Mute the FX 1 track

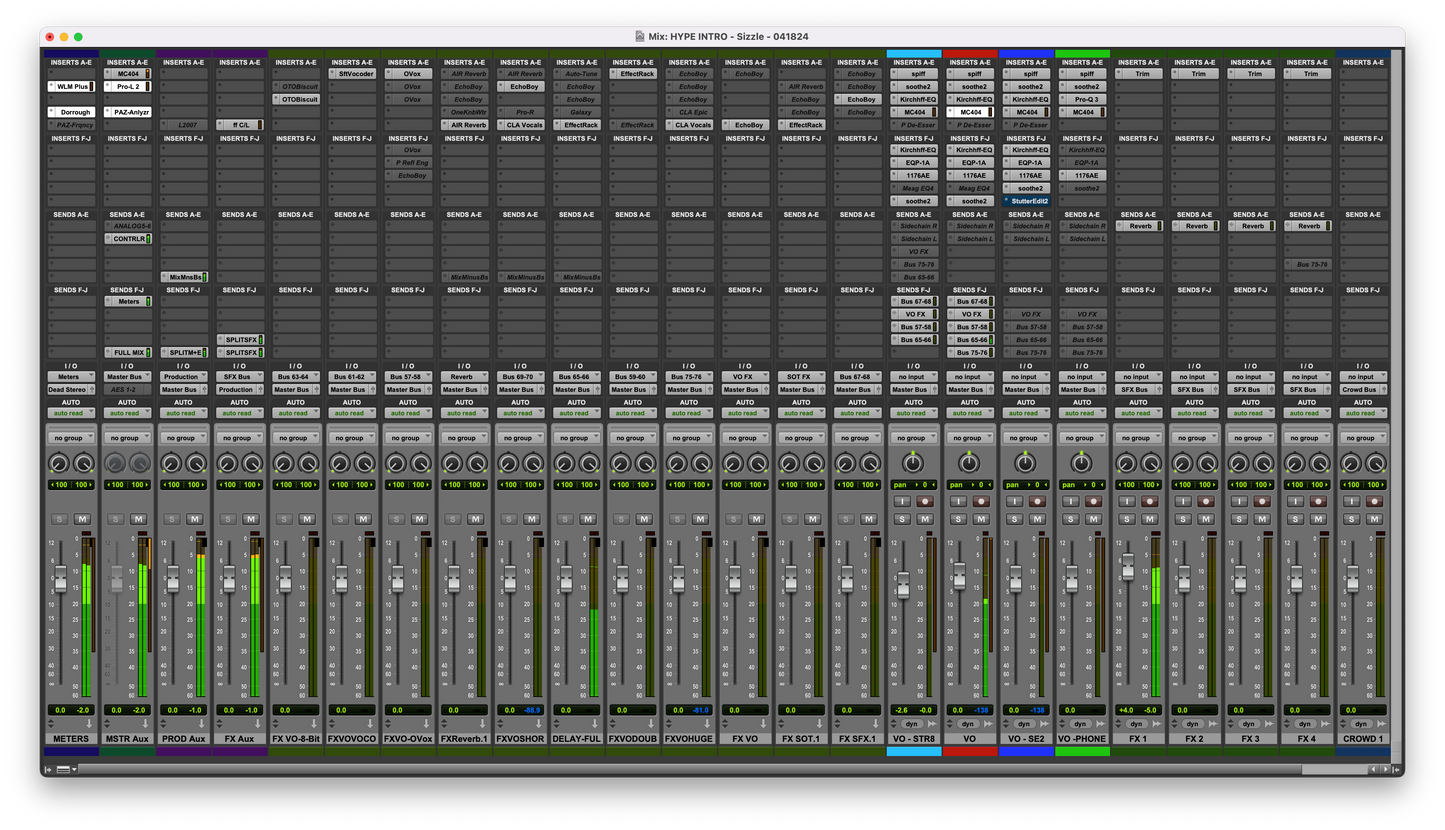(1149, 519)
